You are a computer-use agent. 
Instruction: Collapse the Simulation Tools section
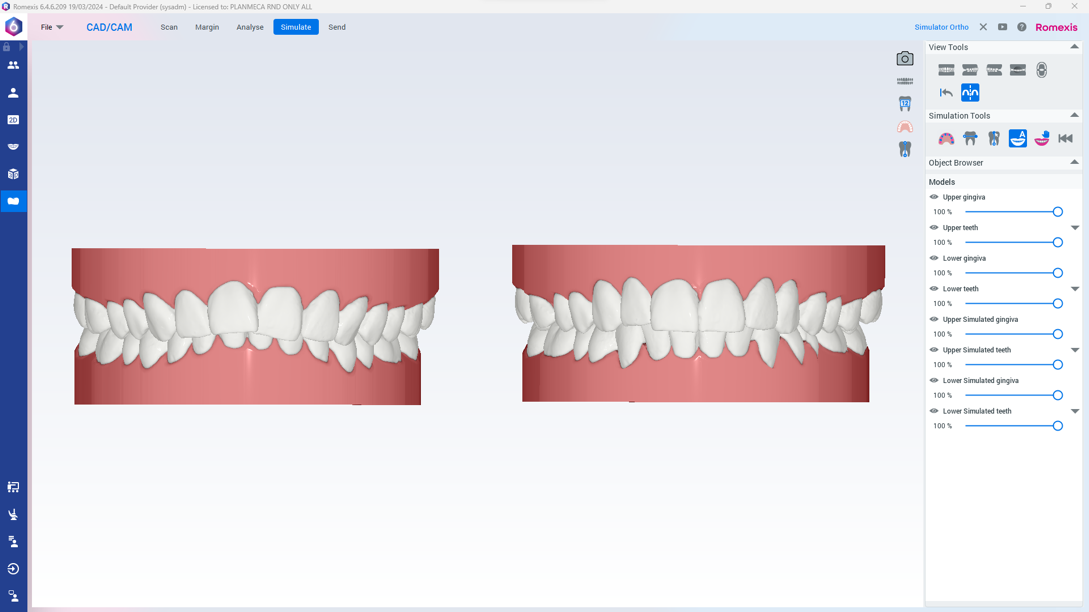[x=1074, y=115]
